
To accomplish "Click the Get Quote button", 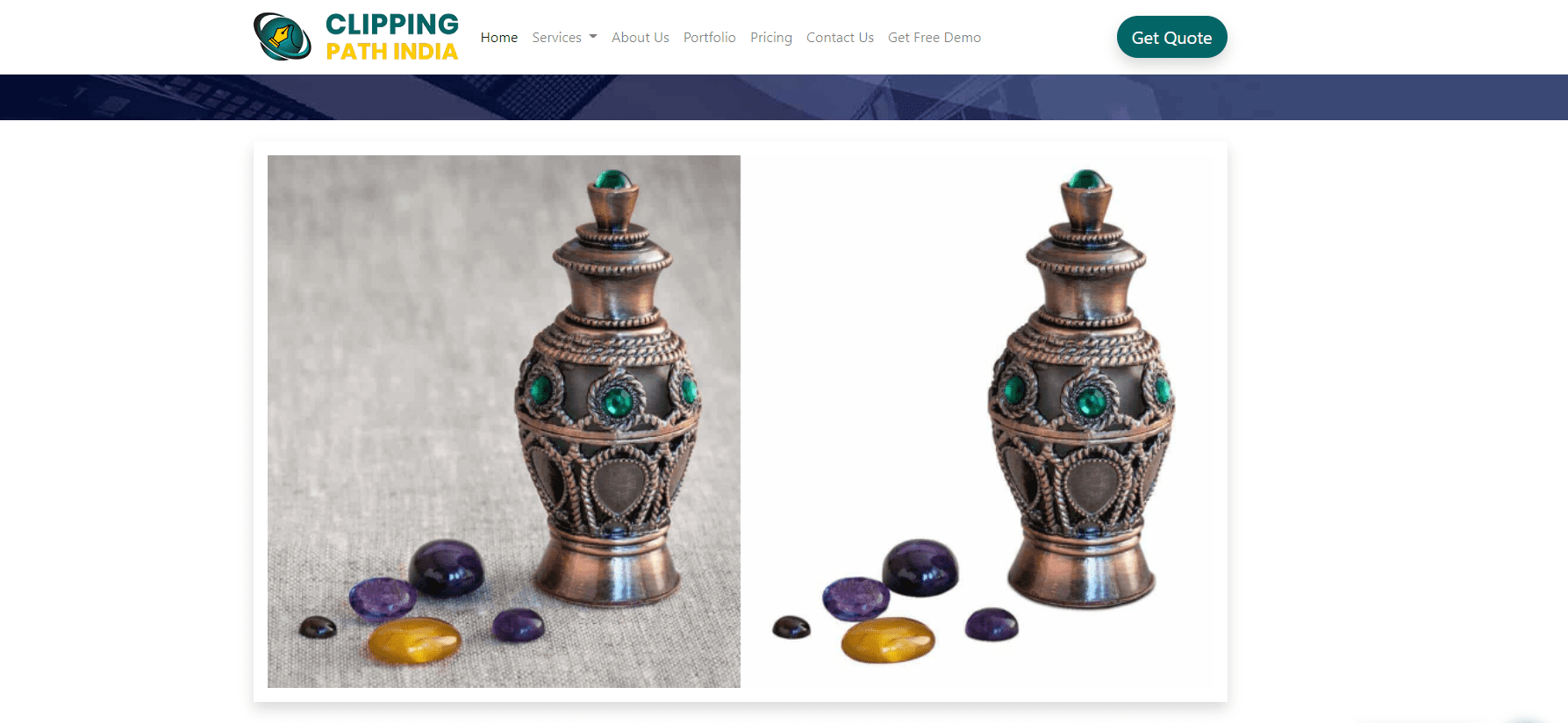I will (1171, 37).
